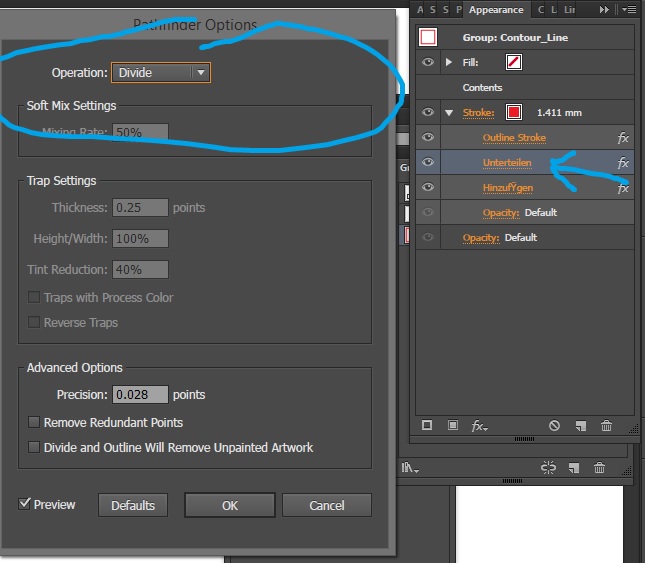The height and width of the screenshot is (563, 645).
Task: Open the HinzufŸgen effect link
Action: click(508, 188)
